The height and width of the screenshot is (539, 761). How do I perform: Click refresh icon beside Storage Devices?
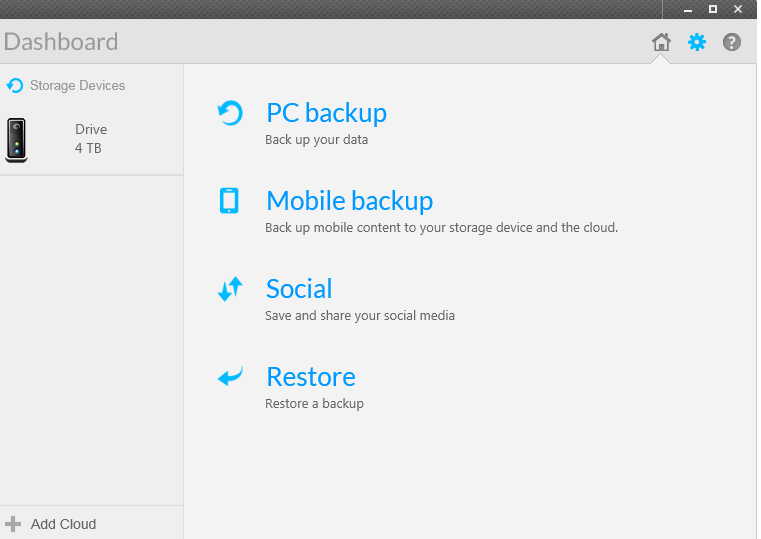click(x=15, y=86)
